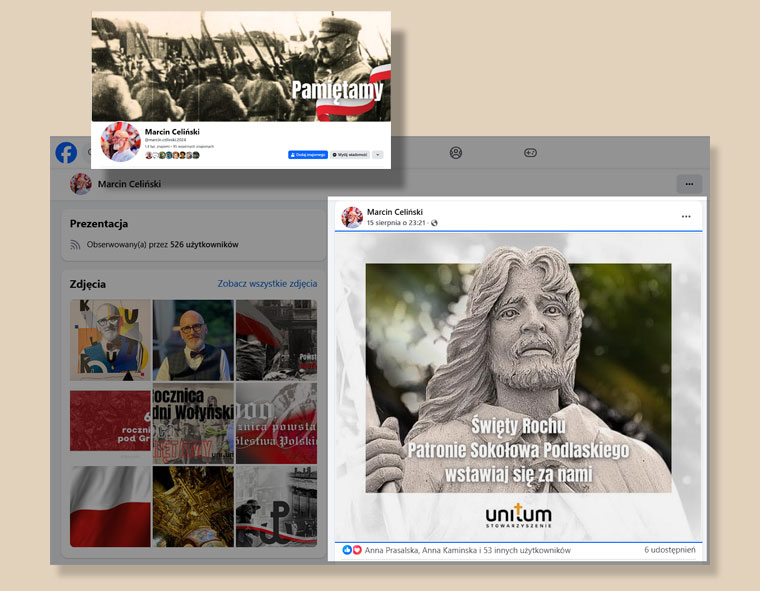Open the photo of man with bow tie

click(x=193, y=340)
